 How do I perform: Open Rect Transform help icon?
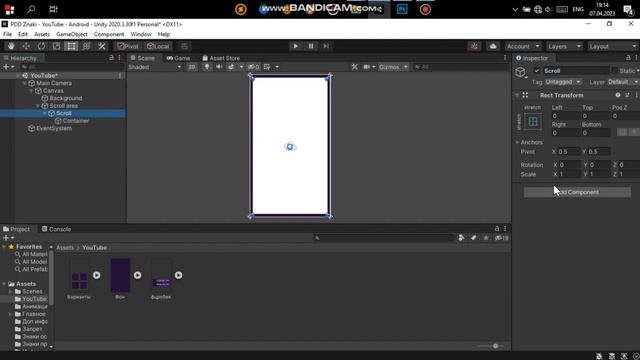tap(618, 95)
